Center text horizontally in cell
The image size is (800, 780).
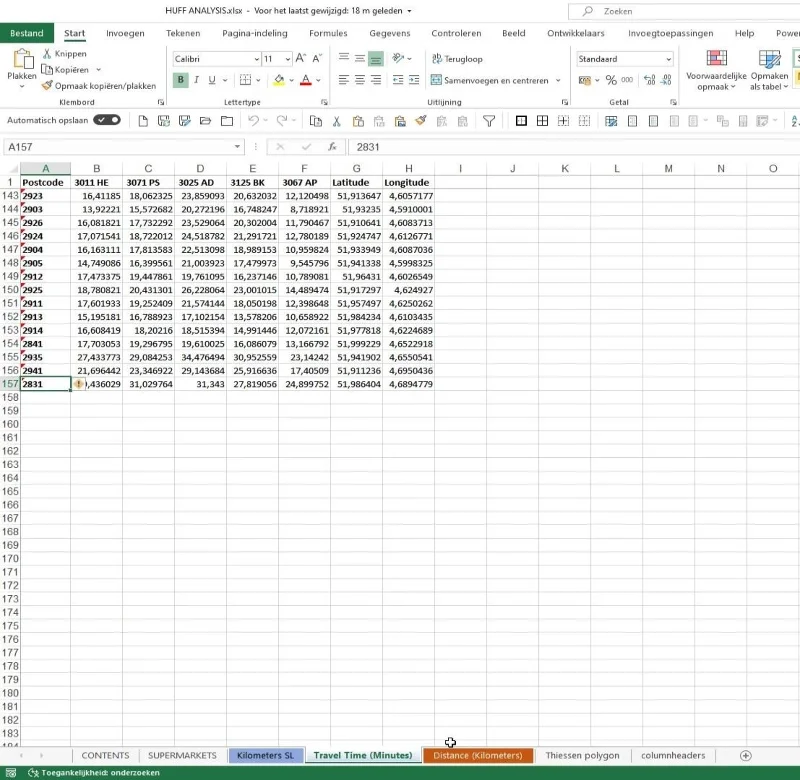click(360, 80)
